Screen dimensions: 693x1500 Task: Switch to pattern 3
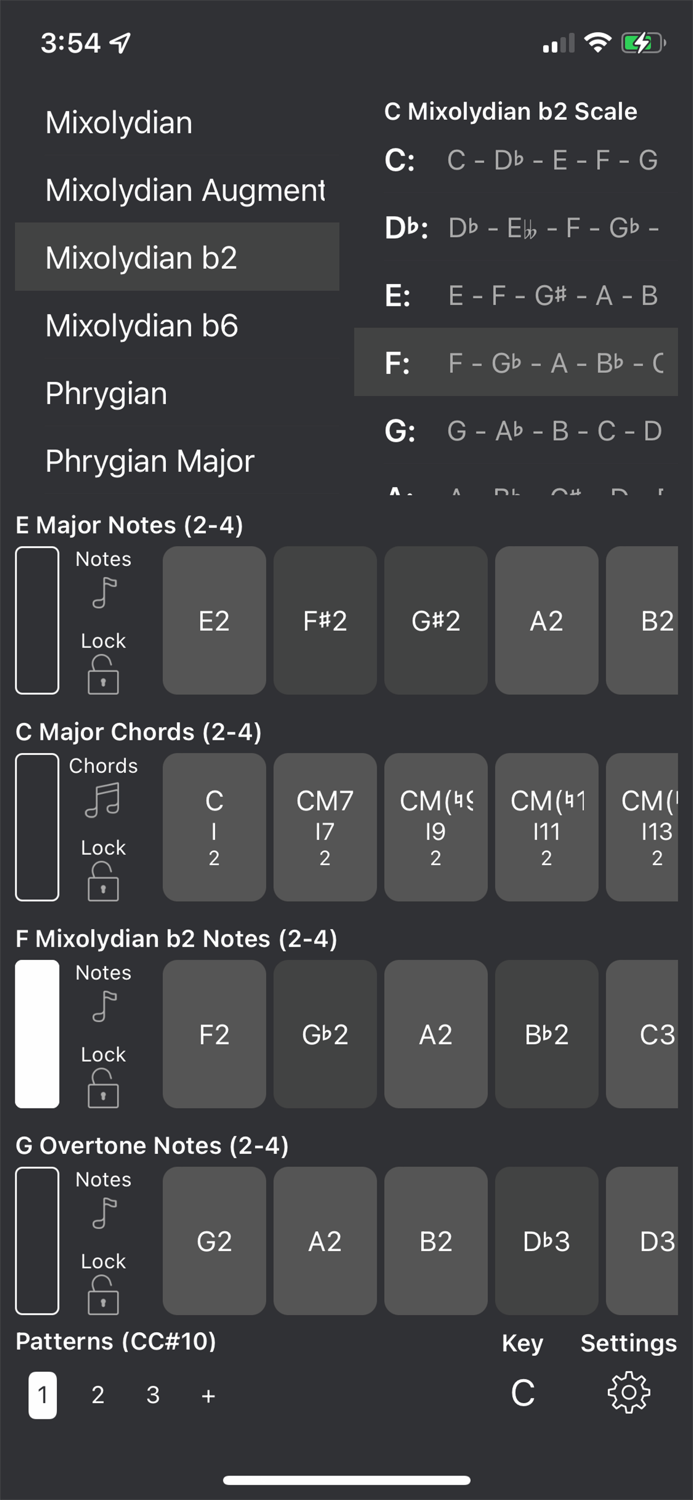(152, 1394)
